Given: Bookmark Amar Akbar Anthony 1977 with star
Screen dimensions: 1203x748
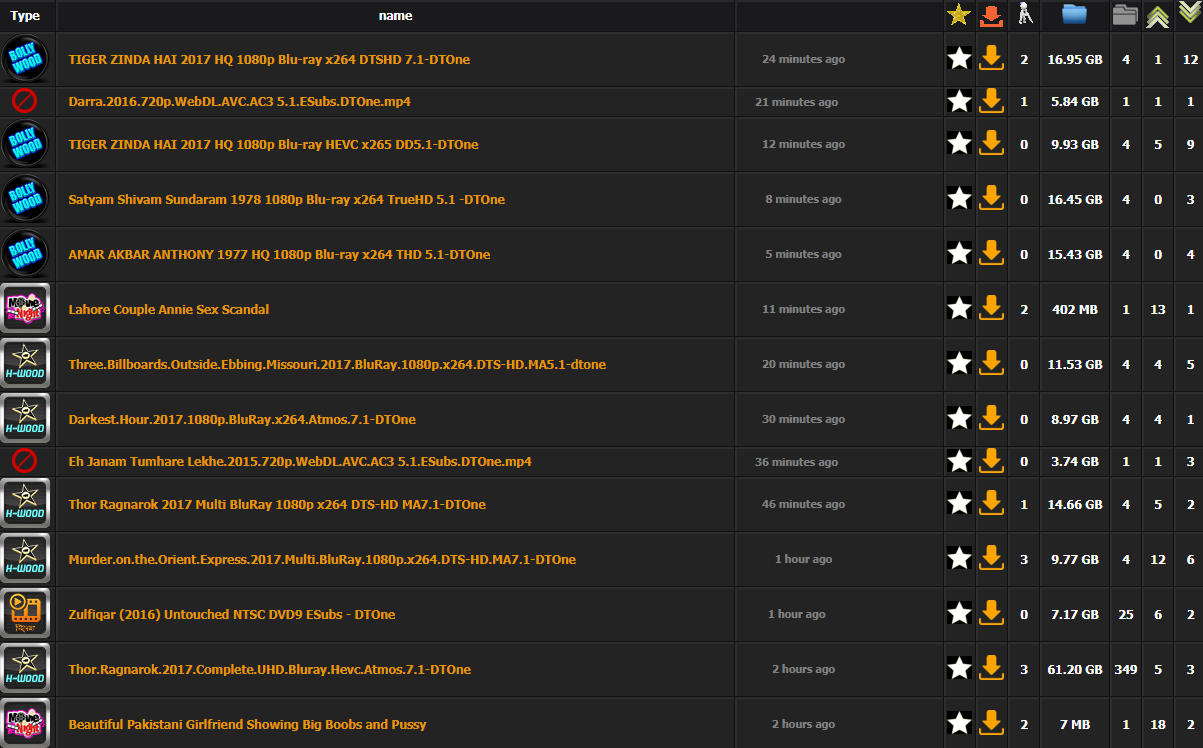Looking at the screenshot, I should (x=959, y=254).
